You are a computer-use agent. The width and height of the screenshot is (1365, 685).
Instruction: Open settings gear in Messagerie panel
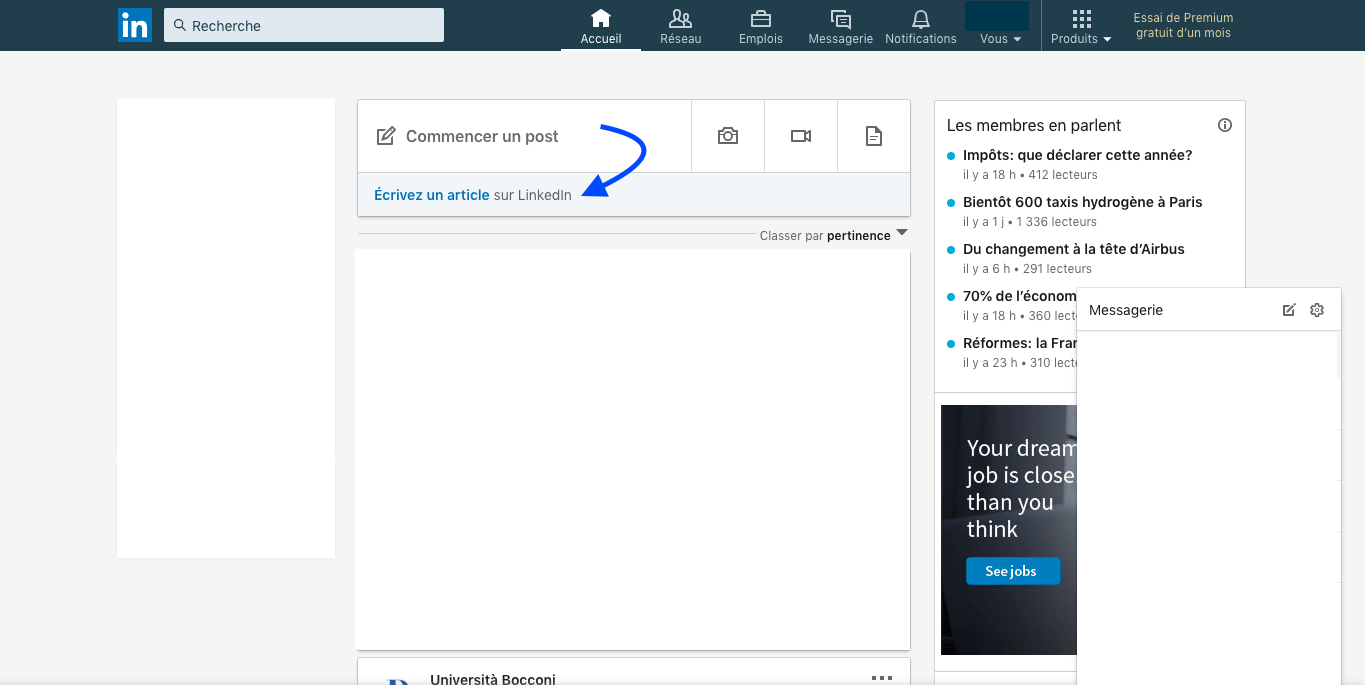(1317, 310)
